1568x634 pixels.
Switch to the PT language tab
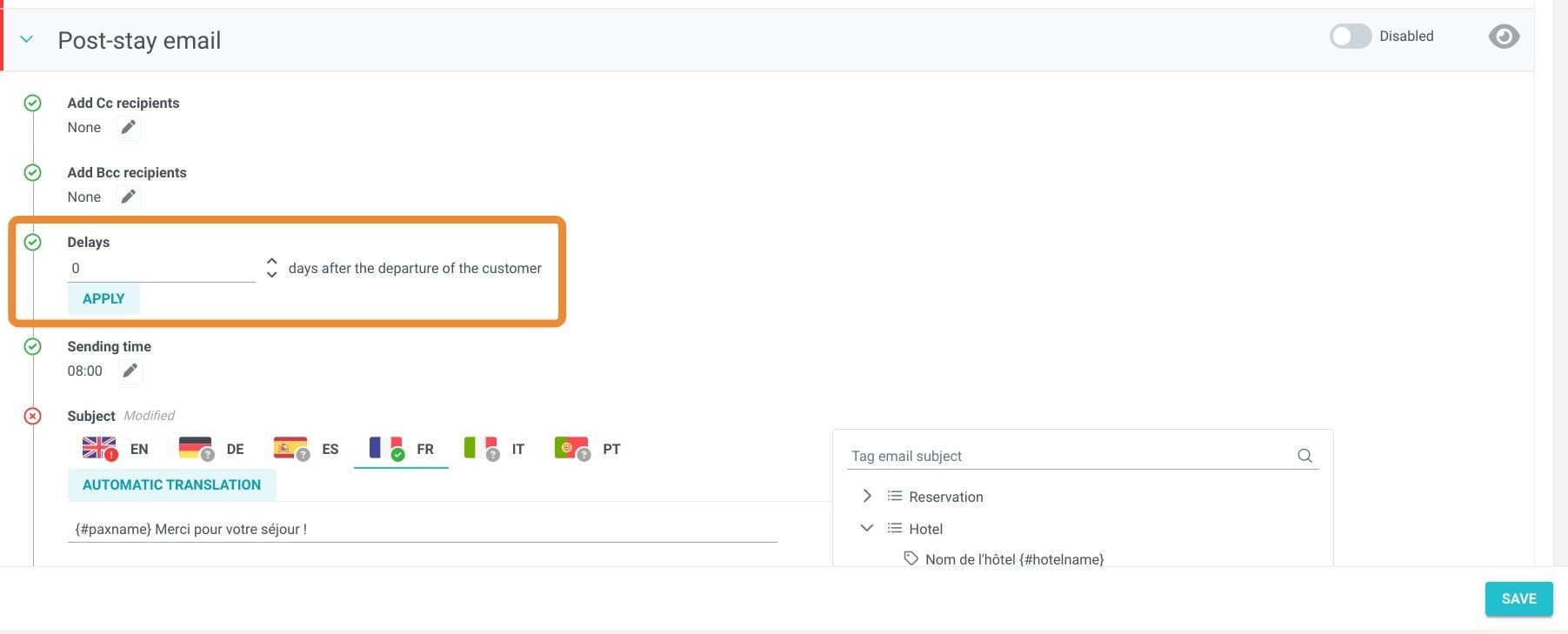[x=587, y=449]
